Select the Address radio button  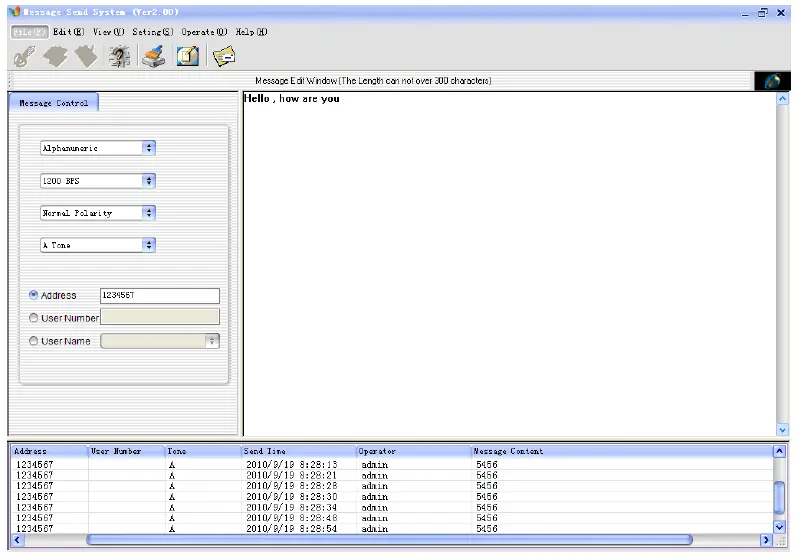34,295
